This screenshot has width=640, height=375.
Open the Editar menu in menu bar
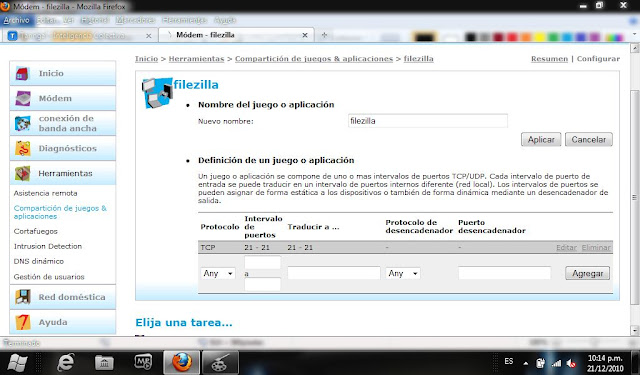coord(46,20)
